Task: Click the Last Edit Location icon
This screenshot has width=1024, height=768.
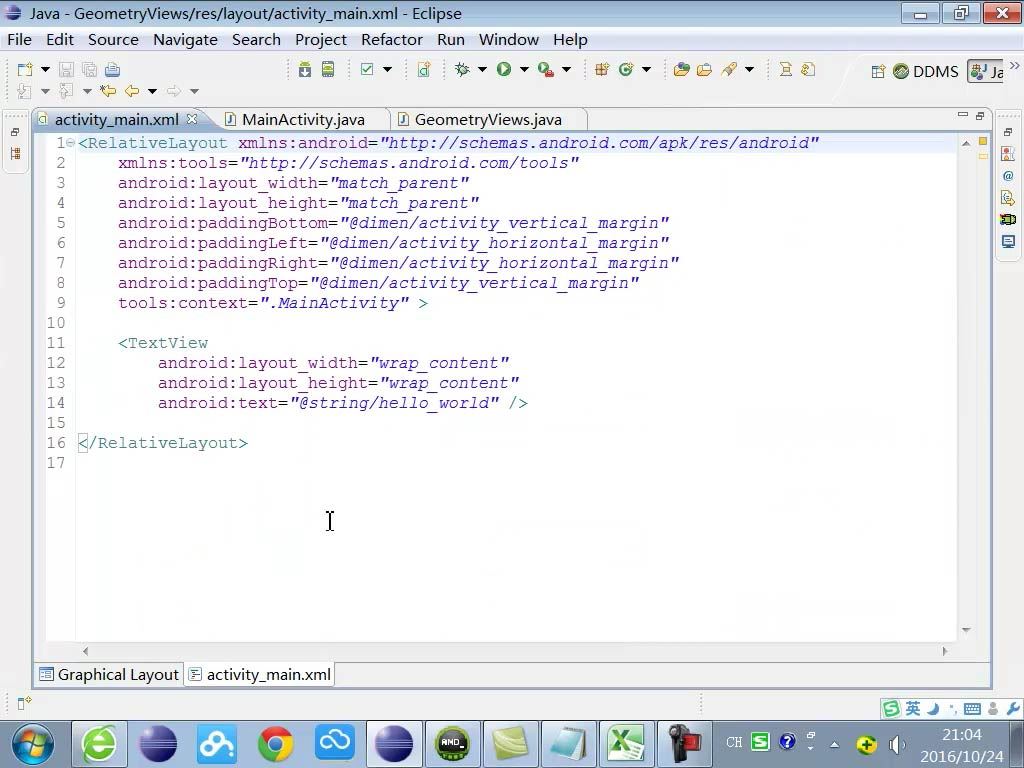Action: 108,91
